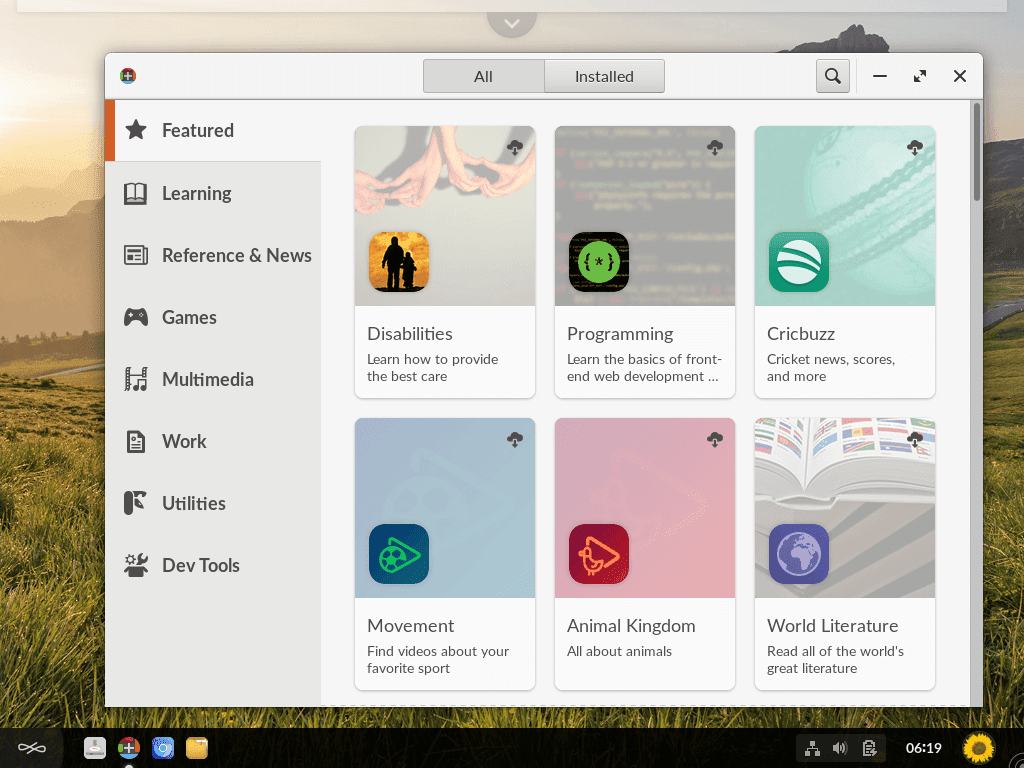Click the 06:19 clock
This screenshot has height=768, width=1024.
point(923,748)
